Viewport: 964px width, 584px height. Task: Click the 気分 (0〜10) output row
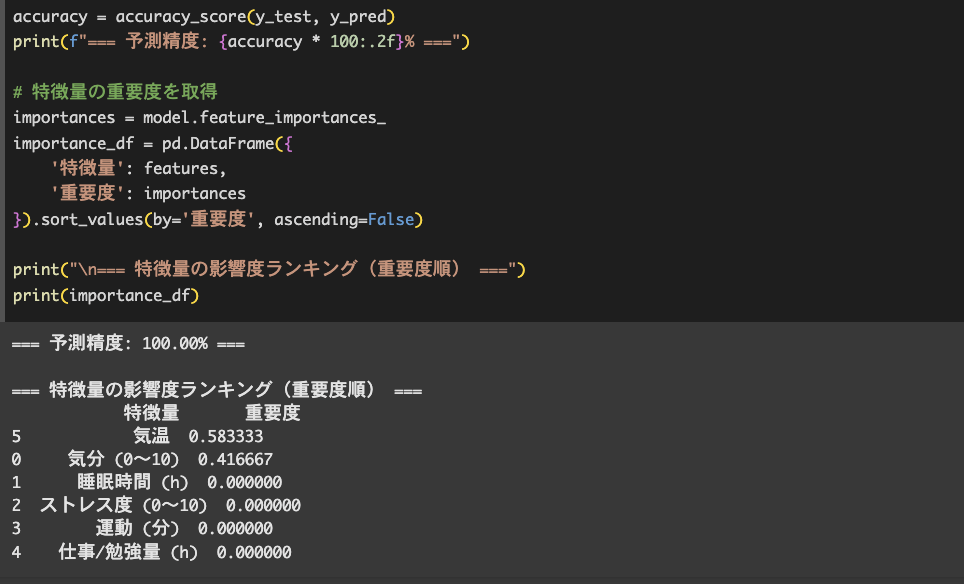pos(142,459)
